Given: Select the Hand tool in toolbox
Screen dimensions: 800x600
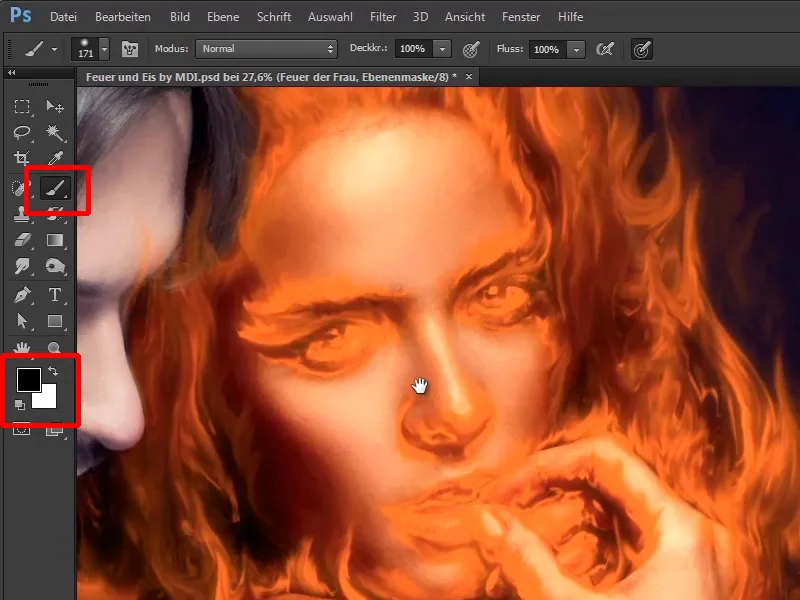Looking at the screenshot, I should click(22, 348).
